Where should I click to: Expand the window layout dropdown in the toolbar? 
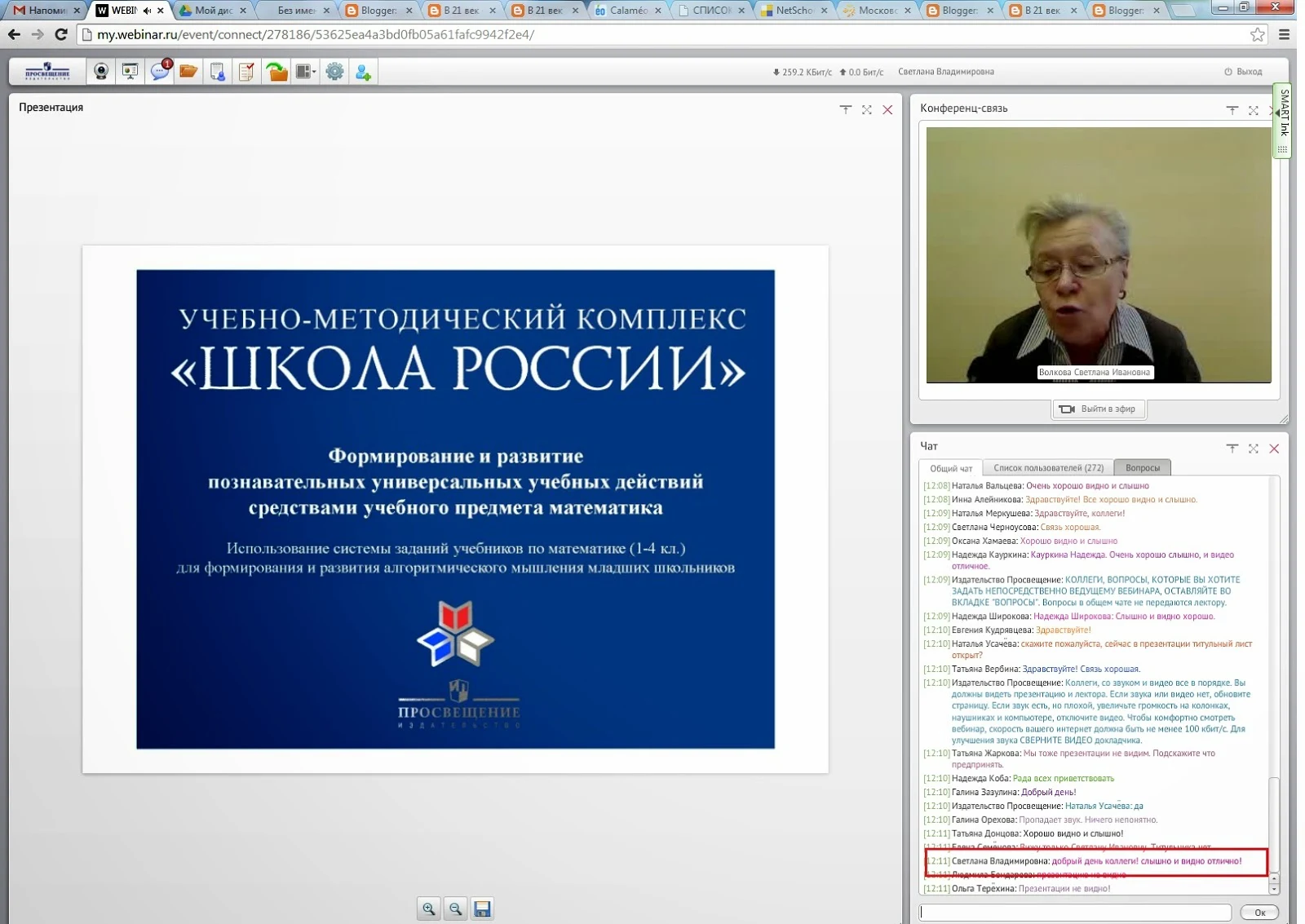click(x=306, y=72)
